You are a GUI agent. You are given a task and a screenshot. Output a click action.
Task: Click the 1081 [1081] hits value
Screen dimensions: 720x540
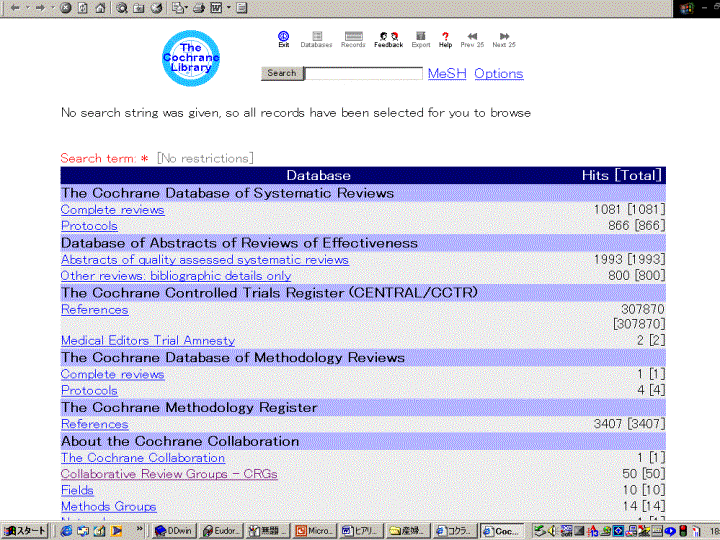[629, 210]
